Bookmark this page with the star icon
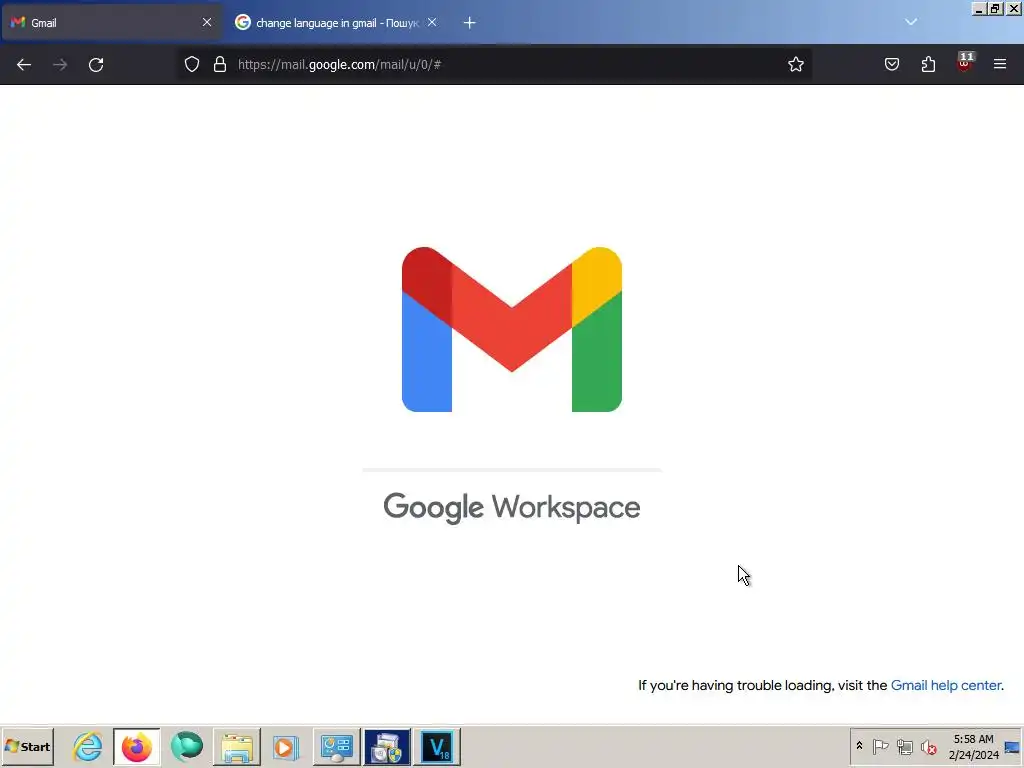 [x=795, y=64]
